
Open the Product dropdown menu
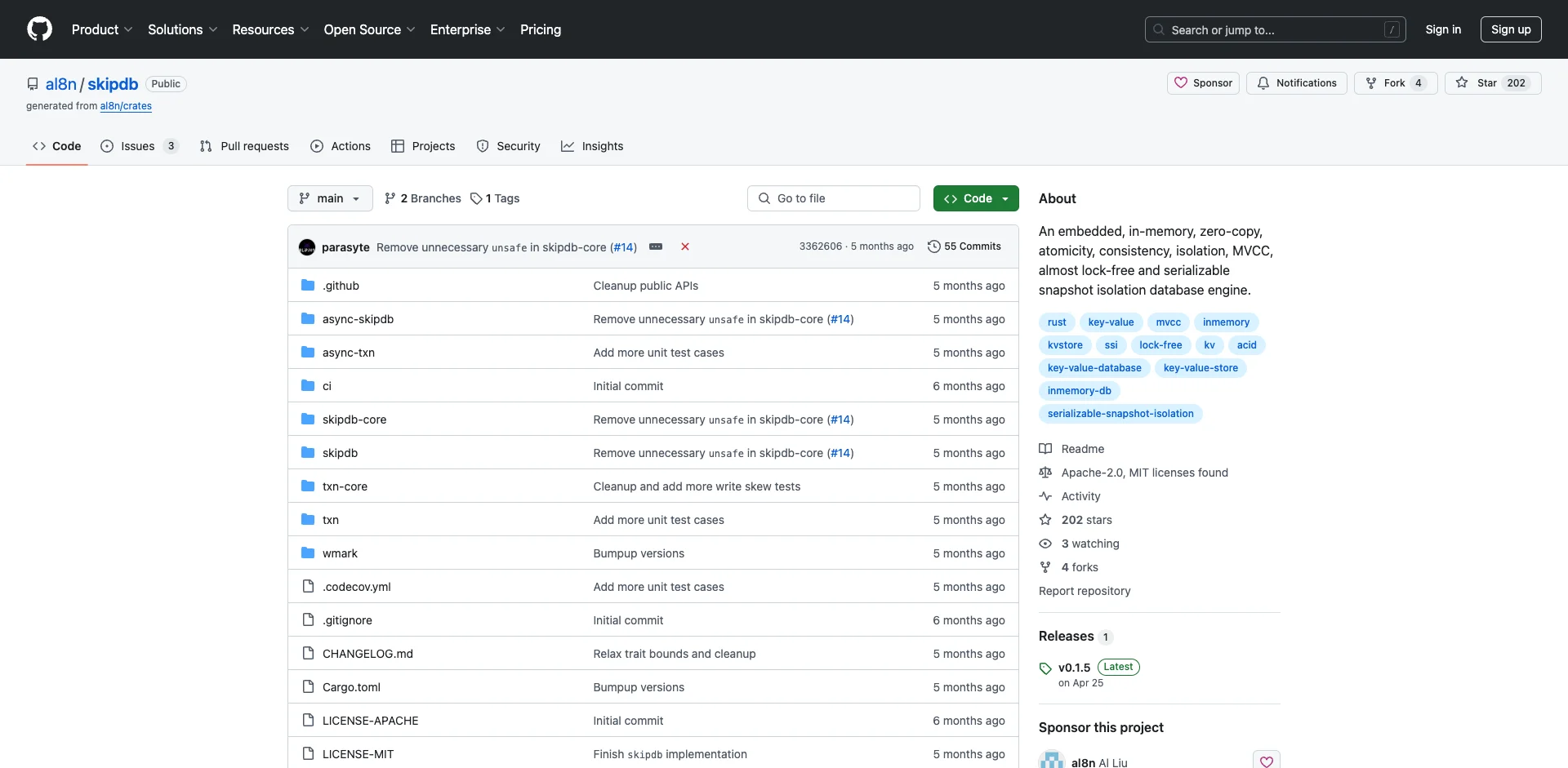tap(102, 29)
